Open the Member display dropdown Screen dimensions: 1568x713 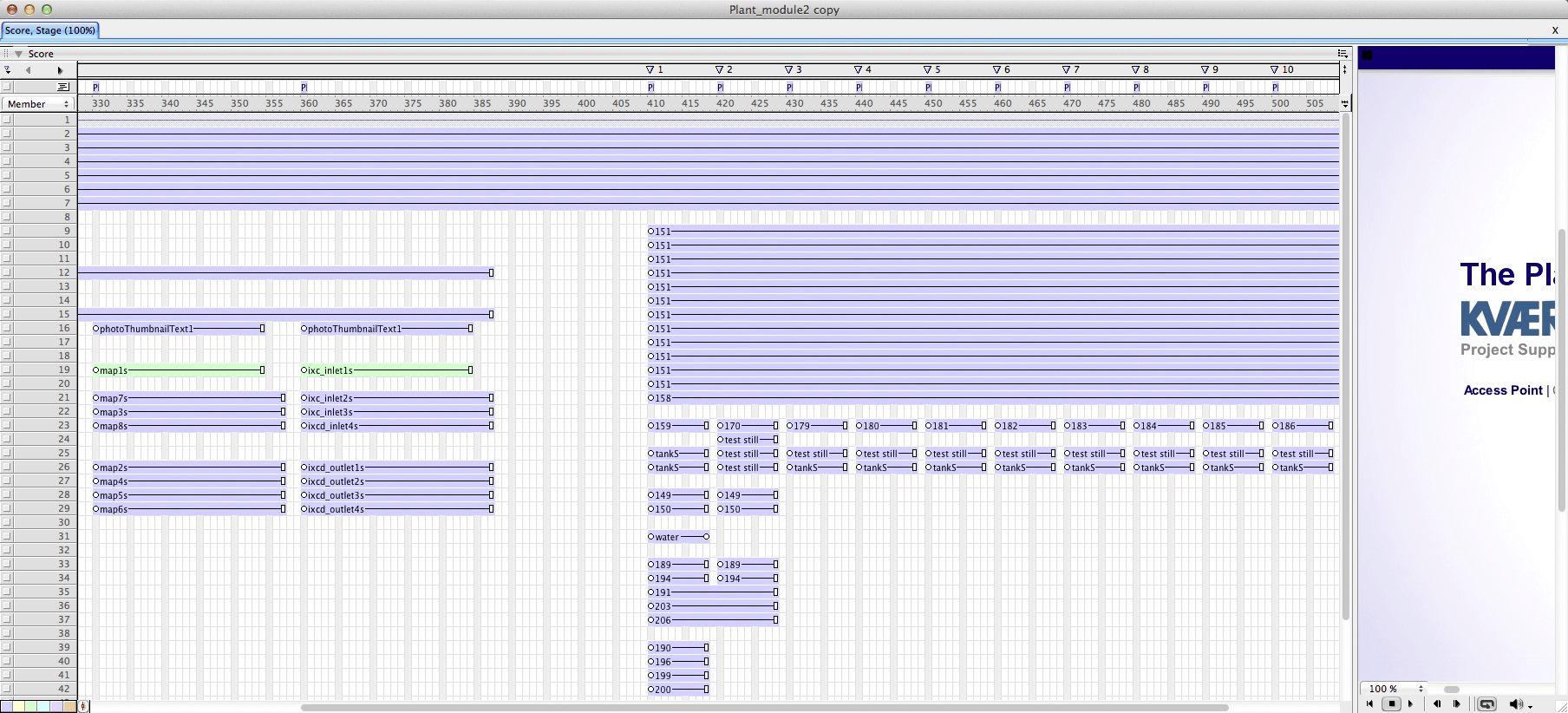click(x=38, y=104)
